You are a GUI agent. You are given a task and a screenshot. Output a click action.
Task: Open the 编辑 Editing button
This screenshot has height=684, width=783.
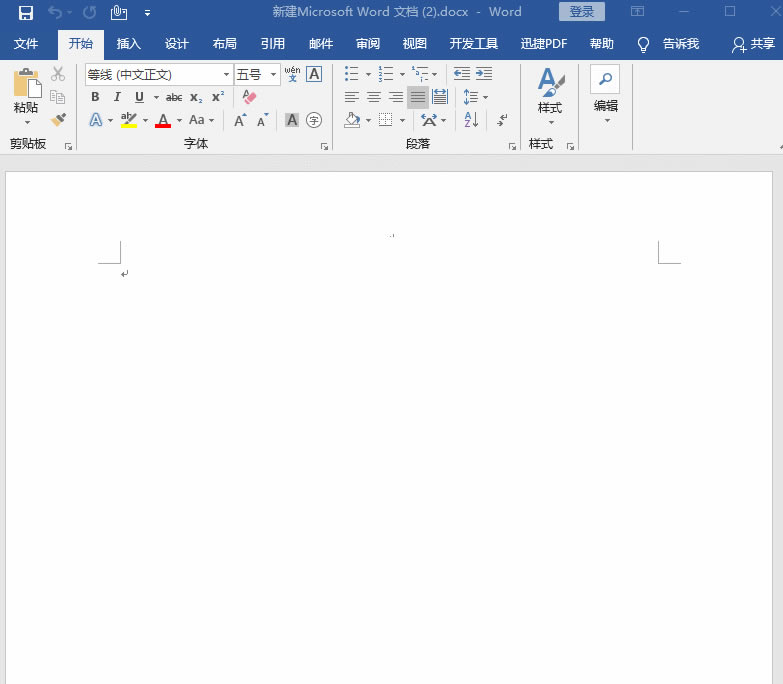pos(606,94)
